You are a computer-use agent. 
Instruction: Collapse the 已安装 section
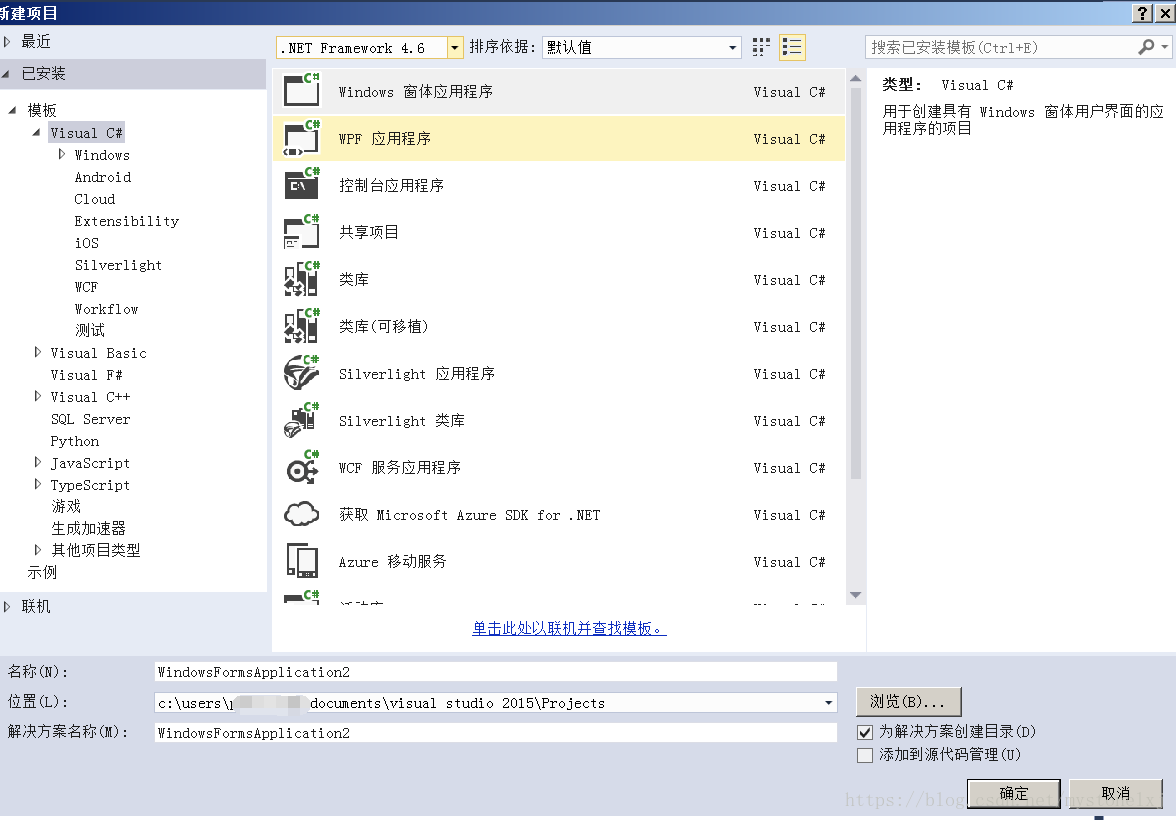pos(6,74)
